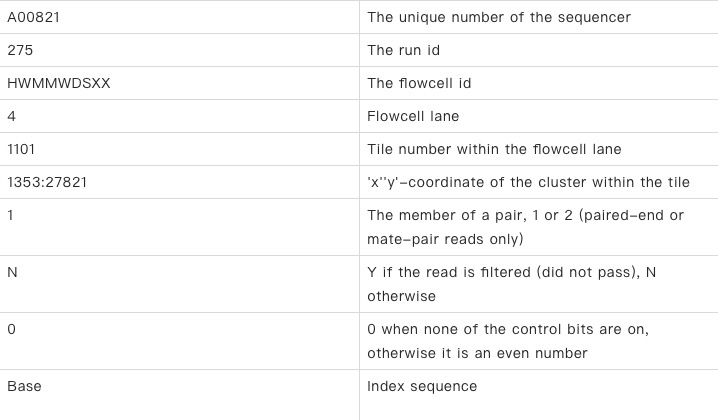Click the cluster coordinate description text
This screenshot has height=420, width=718.
tap(528, 182)
